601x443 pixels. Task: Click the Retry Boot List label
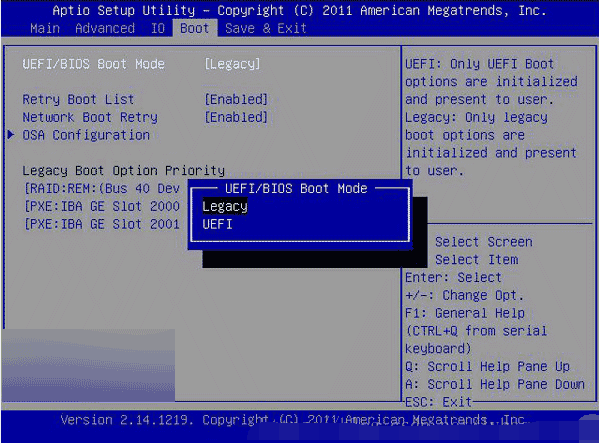(x=78, y=100)
